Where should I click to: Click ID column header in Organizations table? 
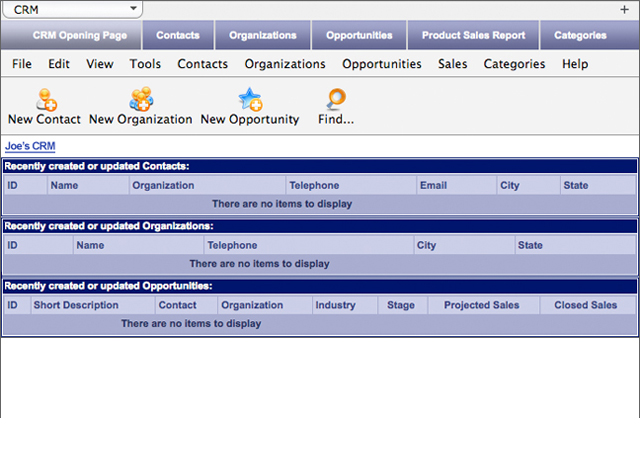coord(38,245)
